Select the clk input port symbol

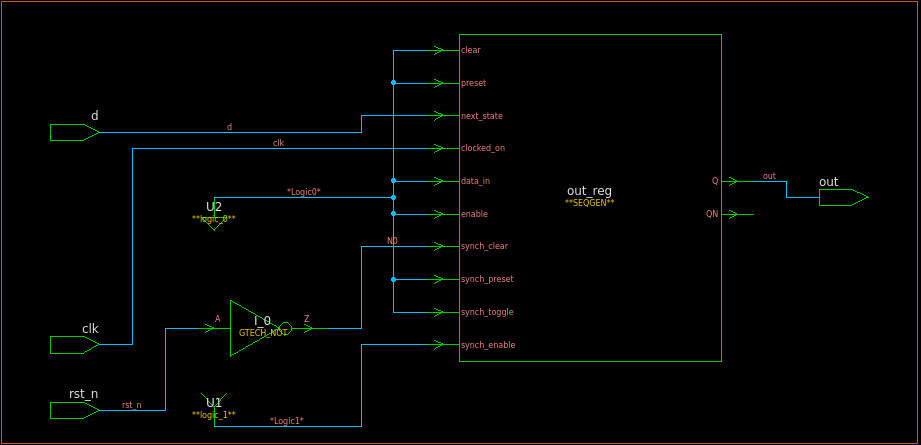(75, 345)
